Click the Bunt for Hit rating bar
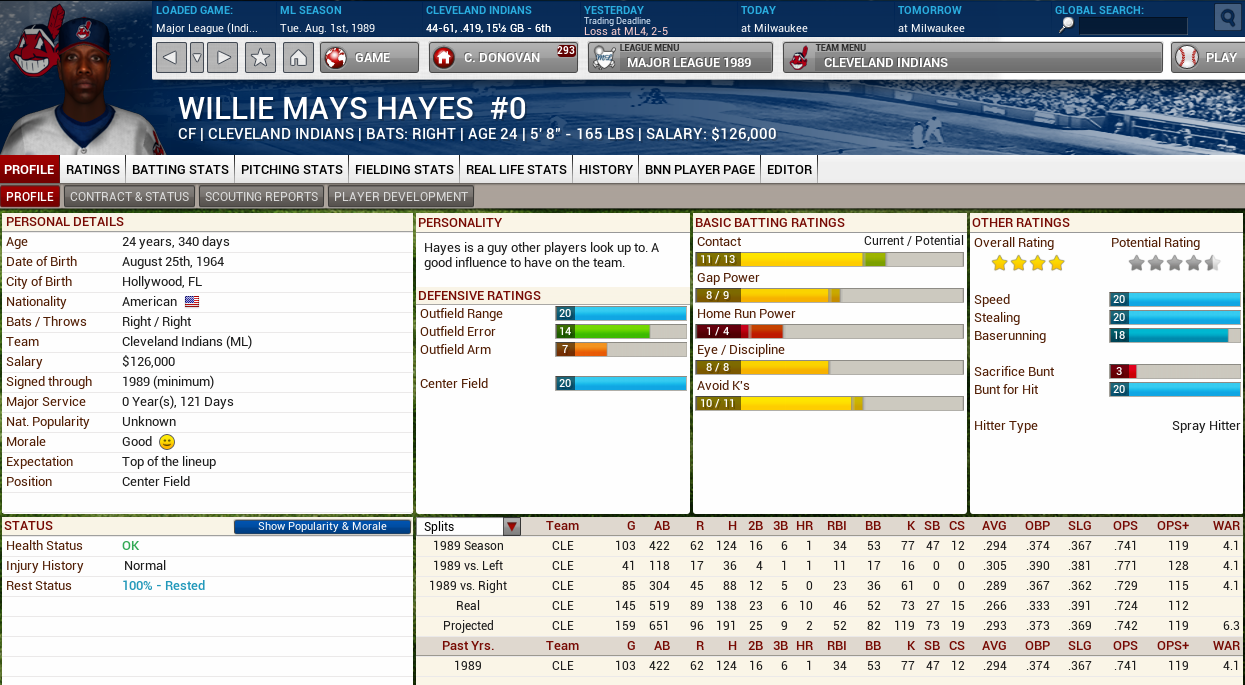 1175,389
